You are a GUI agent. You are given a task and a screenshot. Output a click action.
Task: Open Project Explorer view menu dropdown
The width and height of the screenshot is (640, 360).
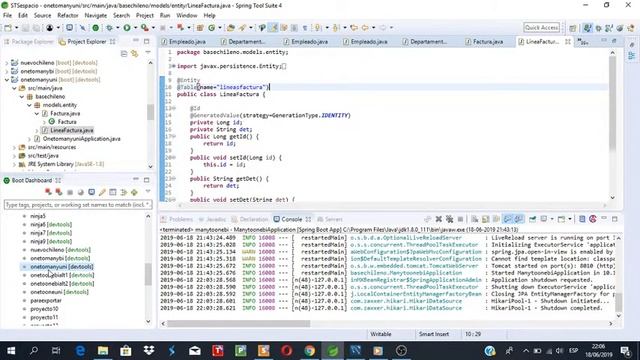[x=148, y=53]
